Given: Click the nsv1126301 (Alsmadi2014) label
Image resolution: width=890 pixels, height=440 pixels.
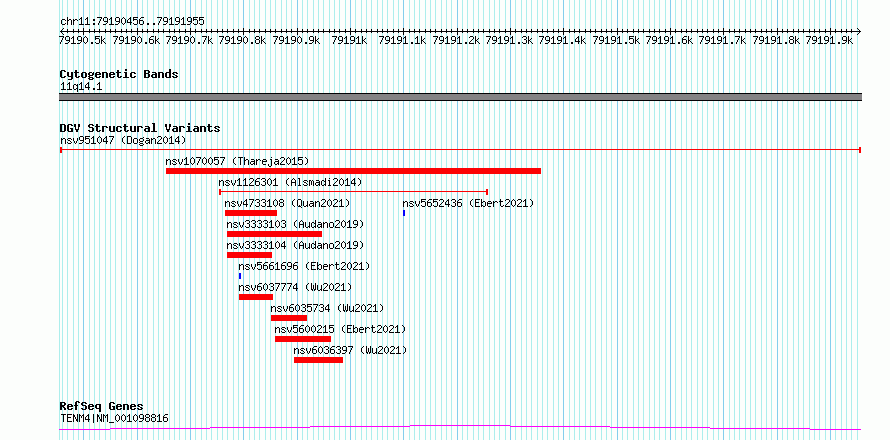Looking at the screenshot, I should pyautogui.click(x=290, y=182).
